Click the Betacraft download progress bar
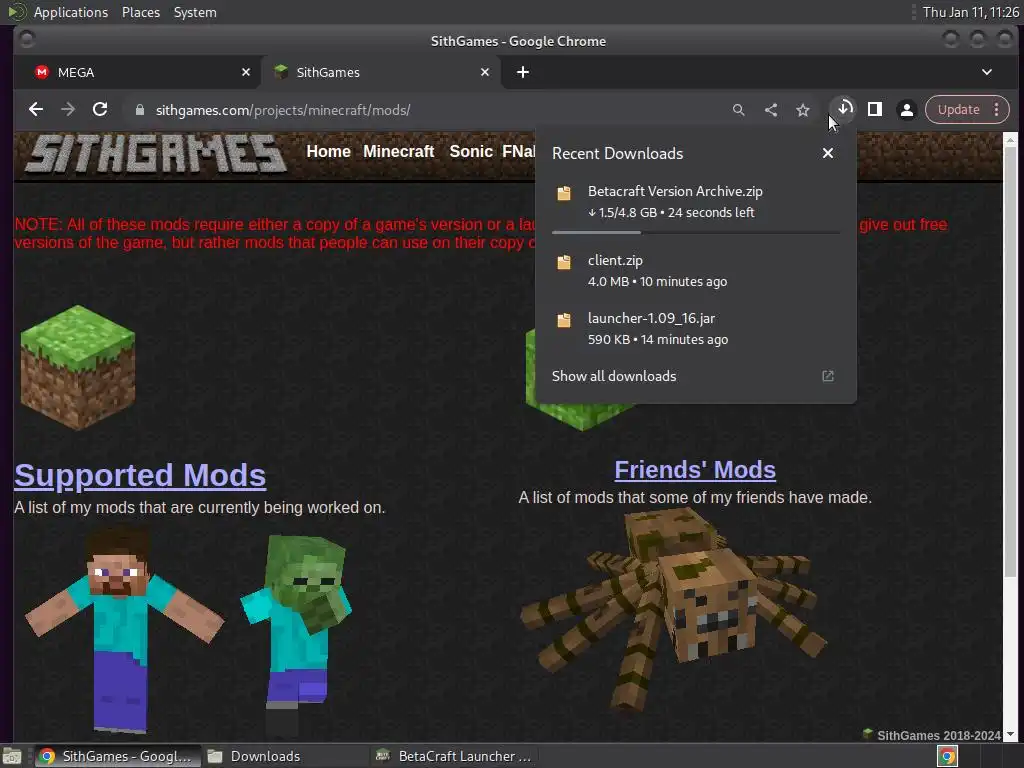This screenshot has width=1024, height=768. (x=696, y=232)
